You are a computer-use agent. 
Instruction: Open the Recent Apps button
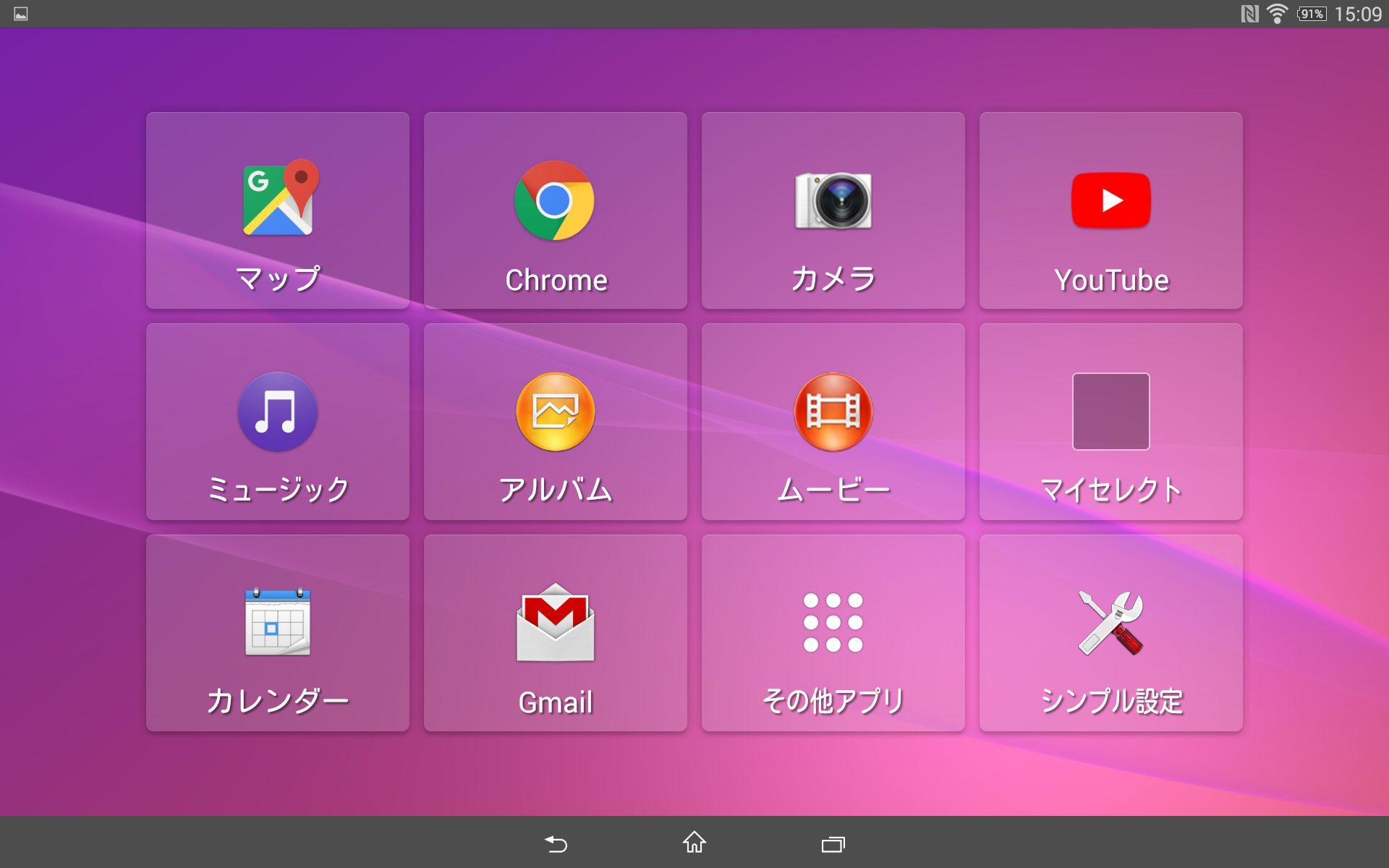click(833, 844)
